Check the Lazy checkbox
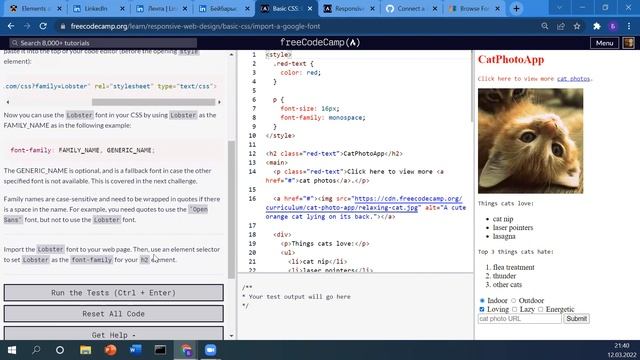 514,309
